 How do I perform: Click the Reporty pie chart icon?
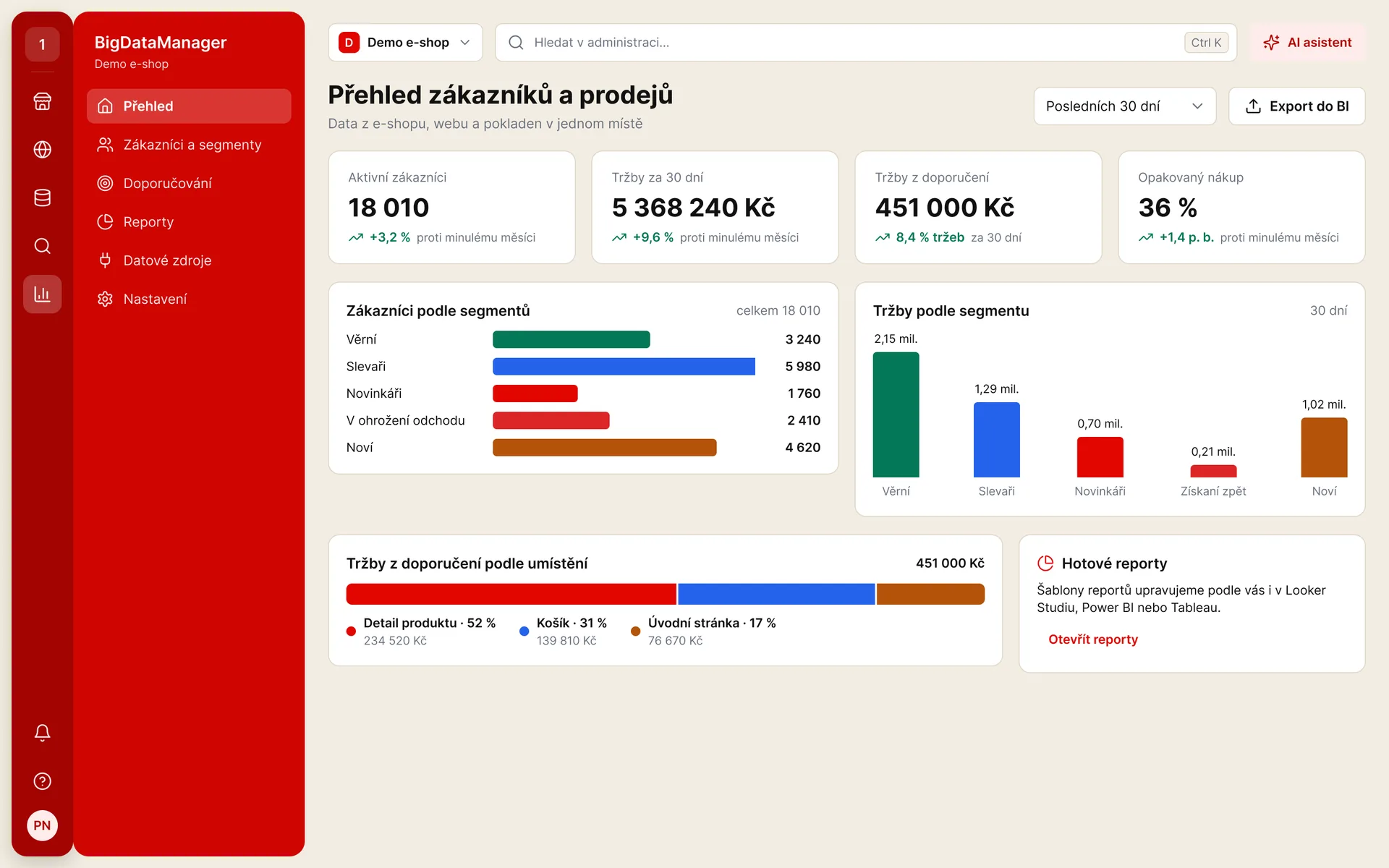click(105, 222)
